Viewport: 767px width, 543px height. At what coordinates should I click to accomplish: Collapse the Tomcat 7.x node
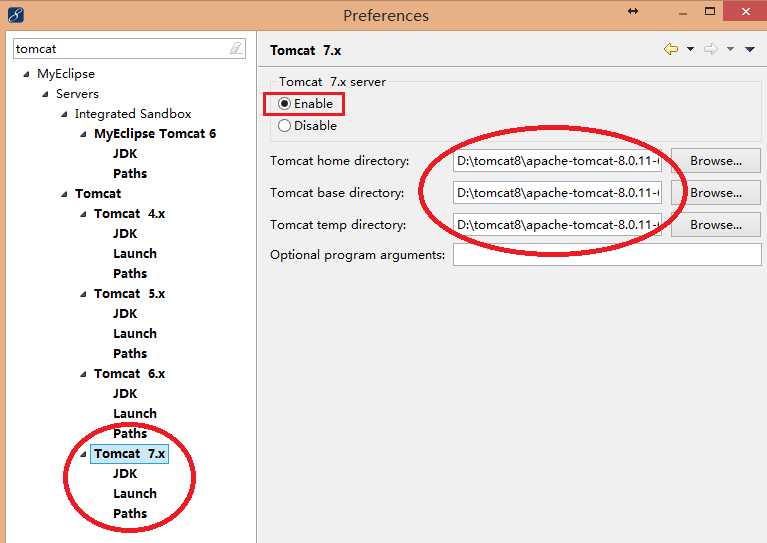(x=84, y=454)
